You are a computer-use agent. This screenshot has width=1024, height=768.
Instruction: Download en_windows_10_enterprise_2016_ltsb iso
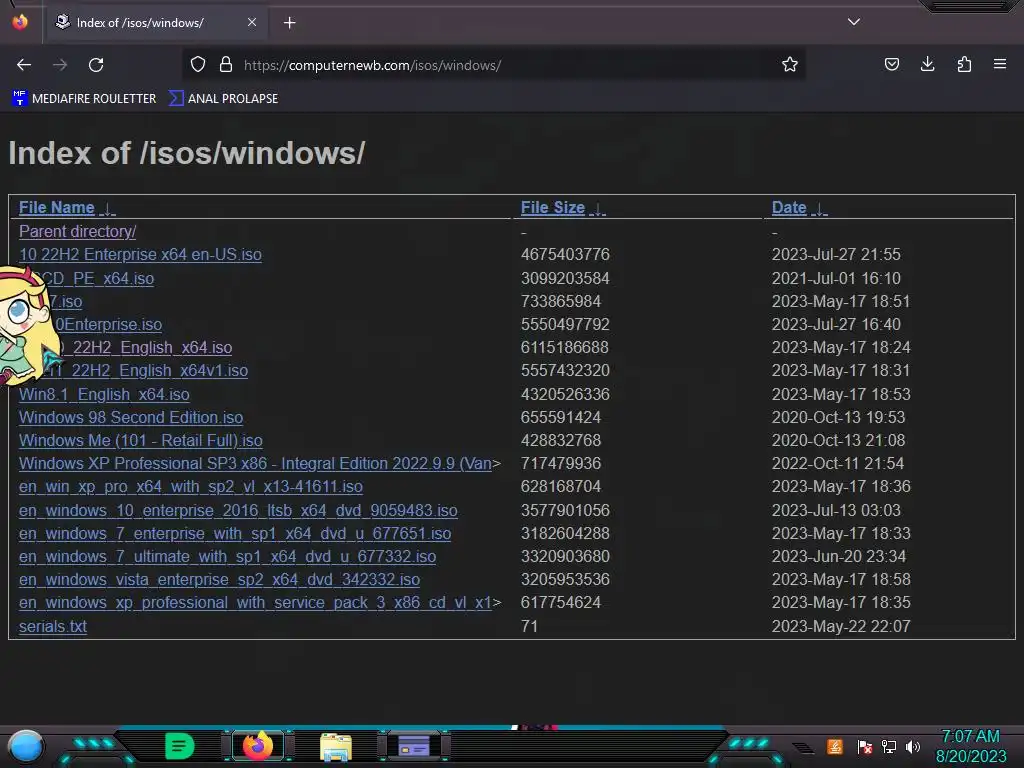(238, 510)
